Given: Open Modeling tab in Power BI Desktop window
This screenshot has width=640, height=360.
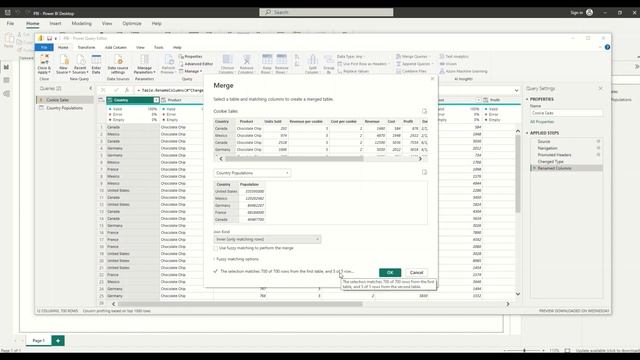Looking at the screenshot, I should coord(82,24).
